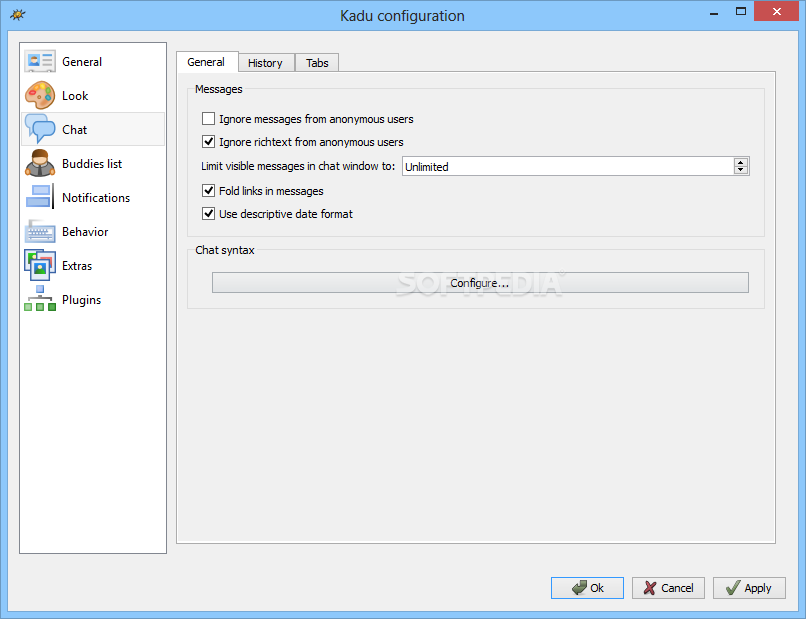Minimize the Kadu configuration window
This screenshot has height=619, width=806.
pos(713,12)
